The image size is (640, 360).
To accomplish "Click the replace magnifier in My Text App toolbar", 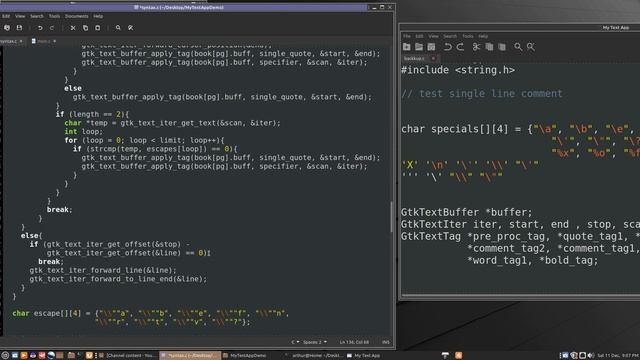I will (531, 47).
